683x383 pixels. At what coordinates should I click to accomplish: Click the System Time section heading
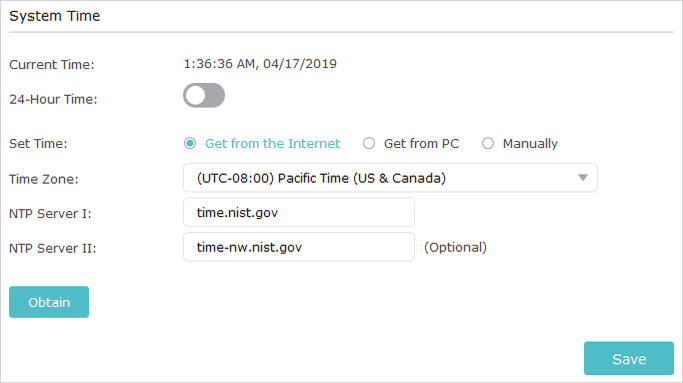(55, 16)
